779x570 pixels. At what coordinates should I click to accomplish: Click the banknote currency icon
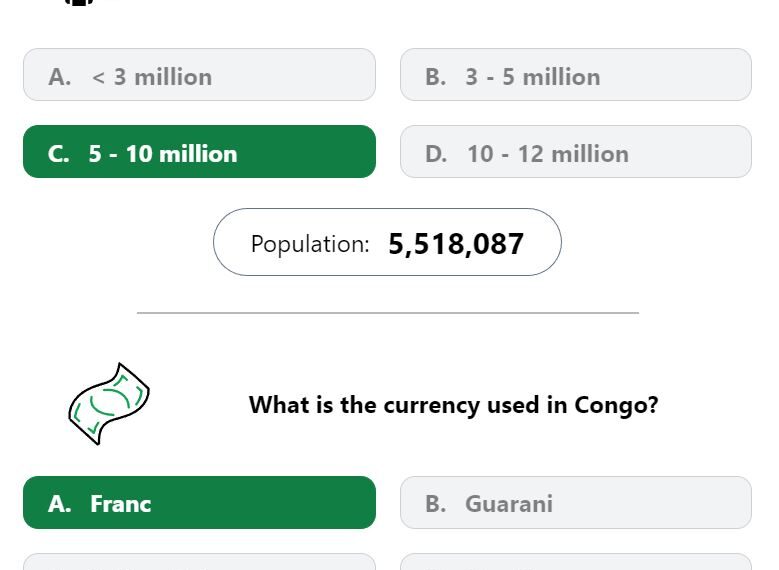coord(109,404)
